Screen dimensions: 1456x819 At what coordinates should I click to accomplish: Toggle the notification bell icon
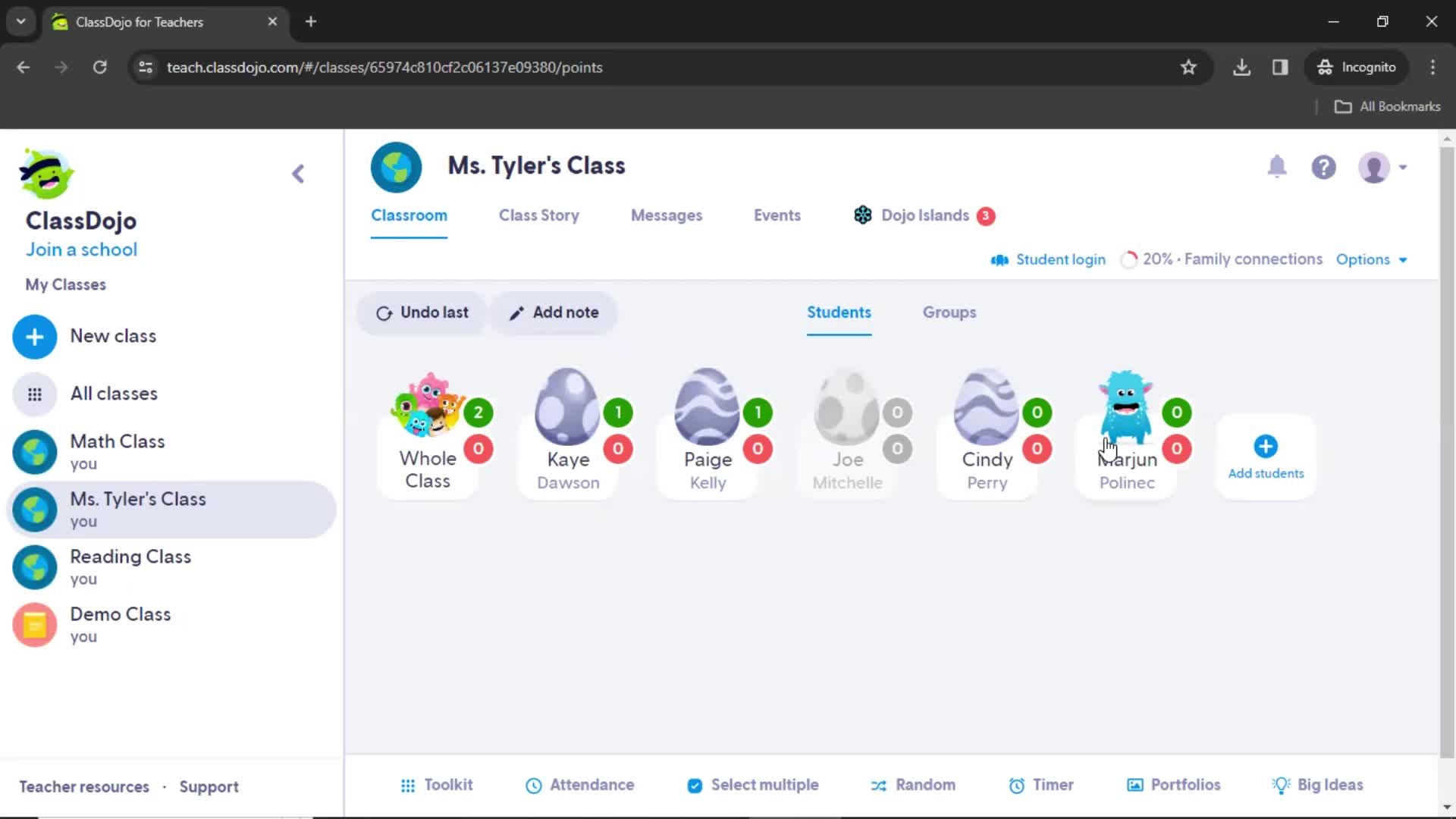pos(1277,166)
